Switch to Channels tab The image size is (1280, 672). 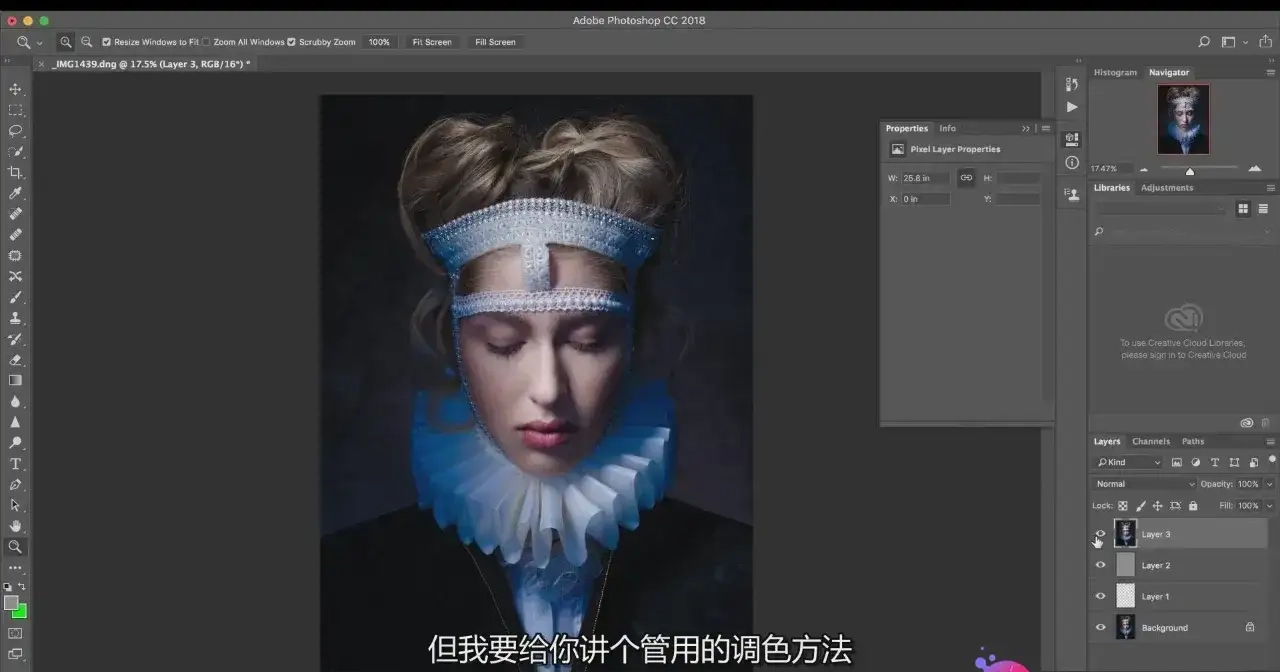1151,441
